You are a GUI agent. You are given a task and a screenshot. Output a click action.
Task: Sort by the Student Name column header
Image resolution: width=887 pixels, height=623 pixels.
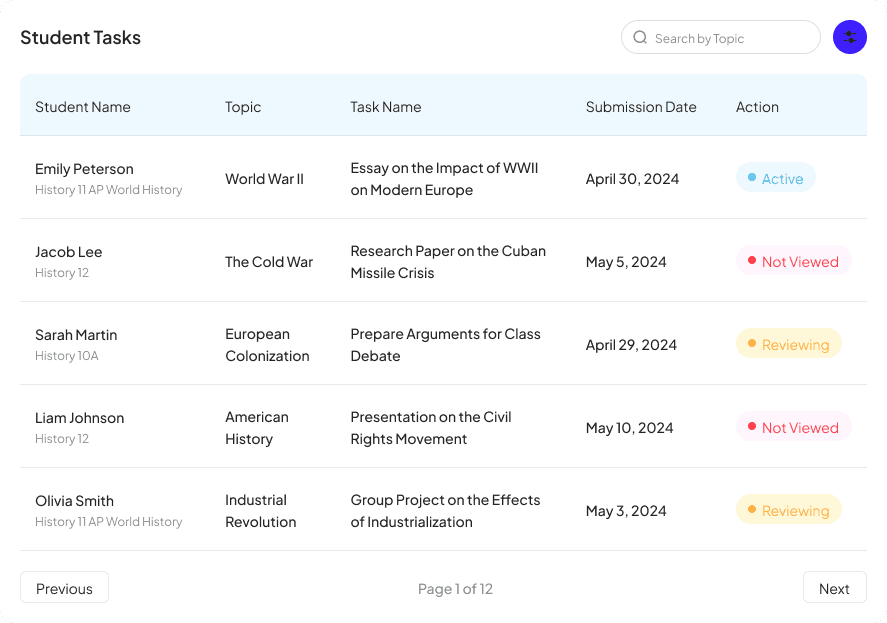coord(83,107)
